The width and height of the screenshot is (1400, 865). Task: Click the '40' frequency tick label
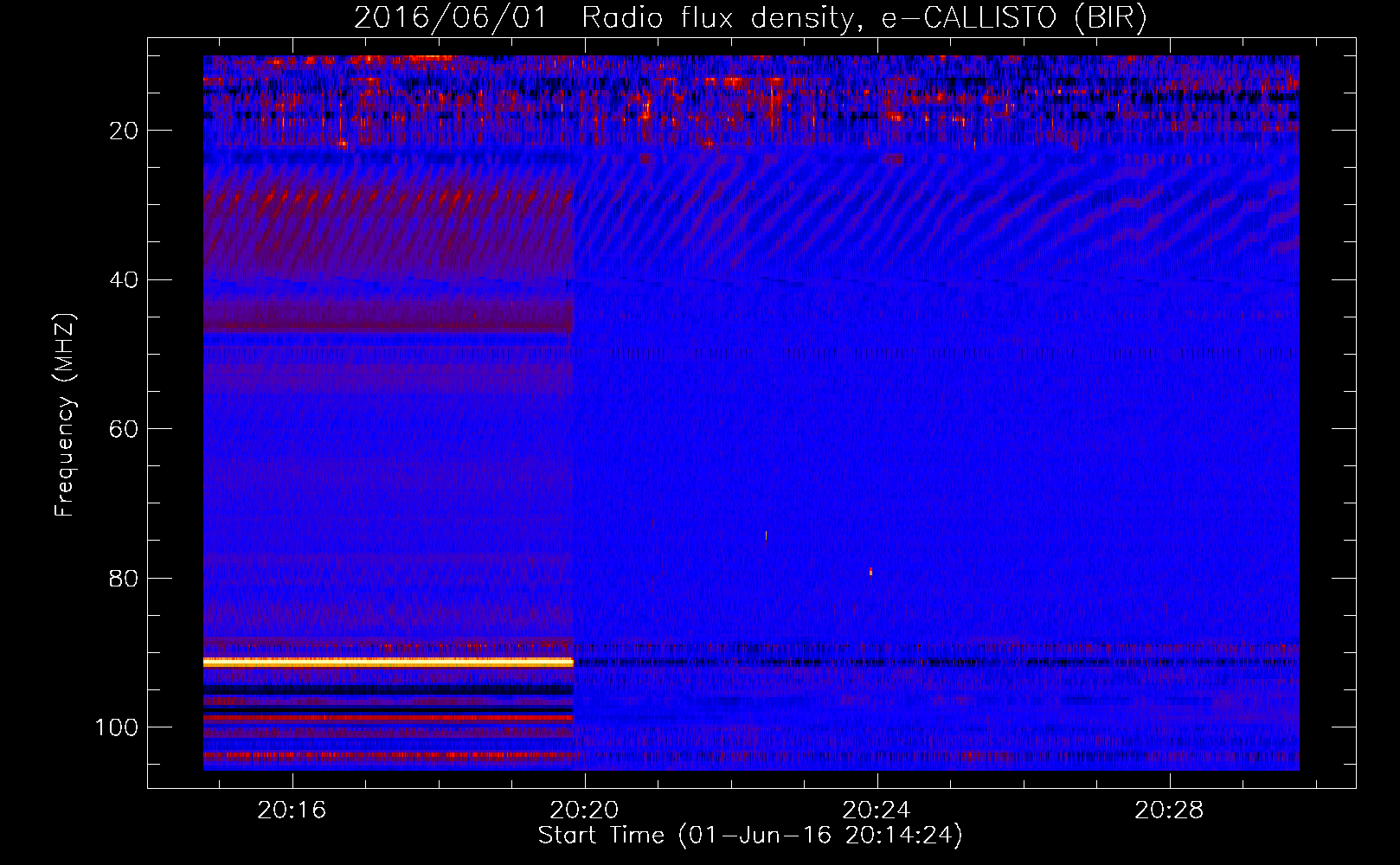tap(125, 280)
